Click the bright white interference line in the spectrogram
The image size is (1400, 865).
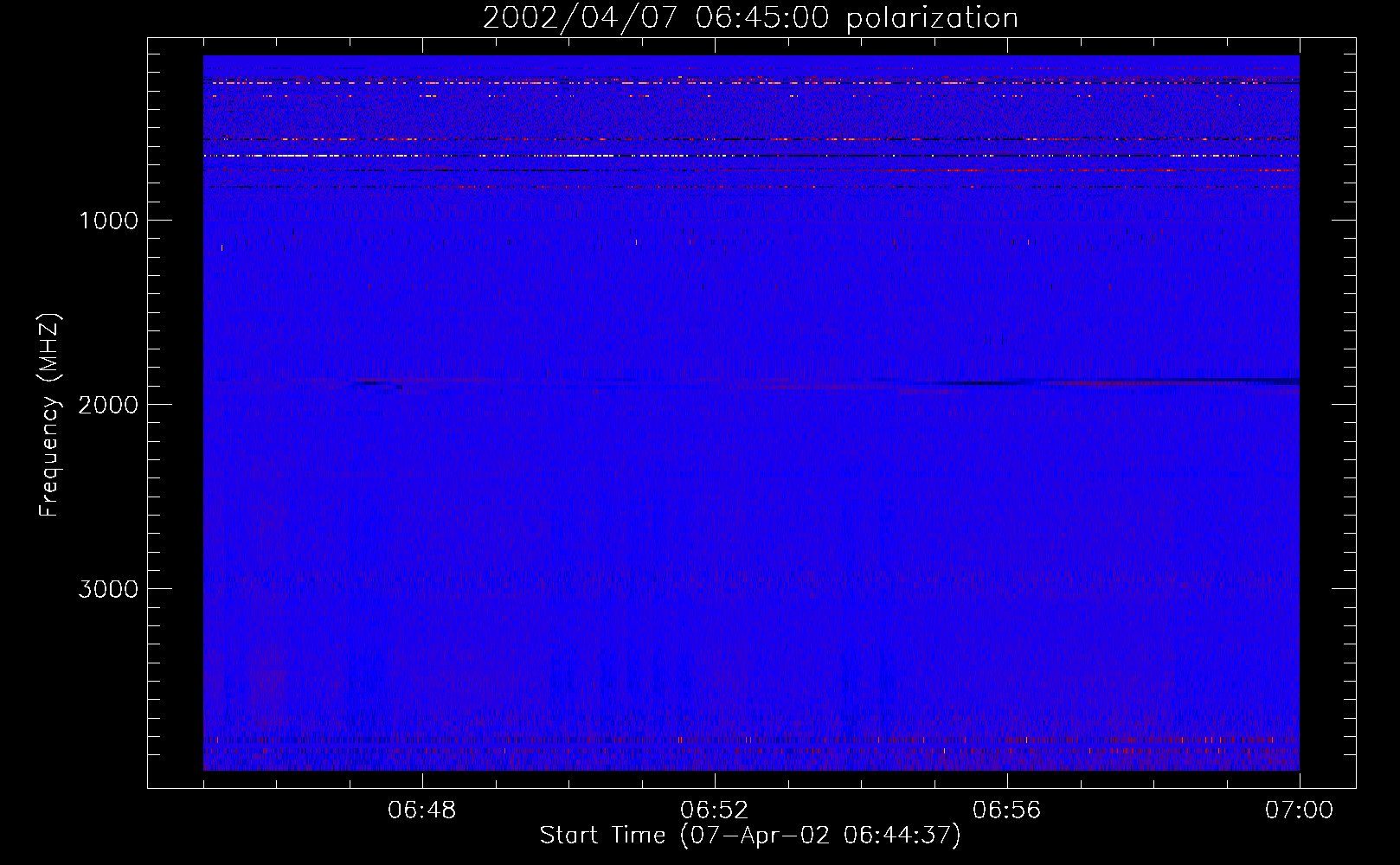751,156
